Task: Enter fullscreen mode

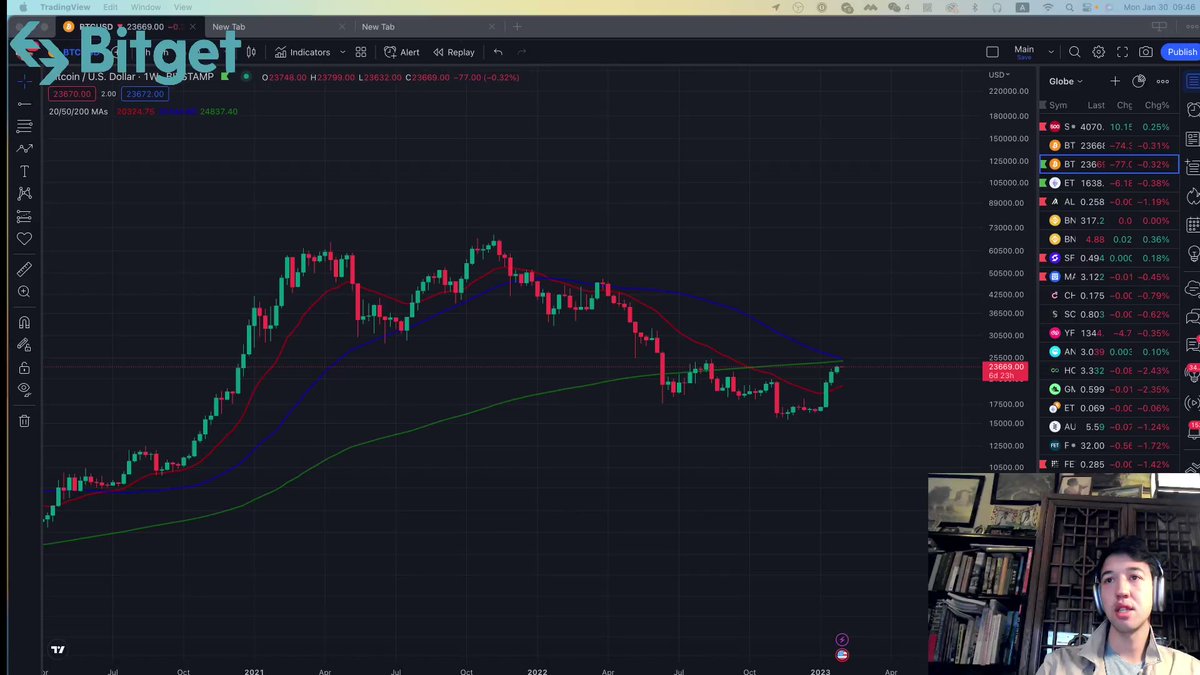Action: click(x=1122, y=52)
